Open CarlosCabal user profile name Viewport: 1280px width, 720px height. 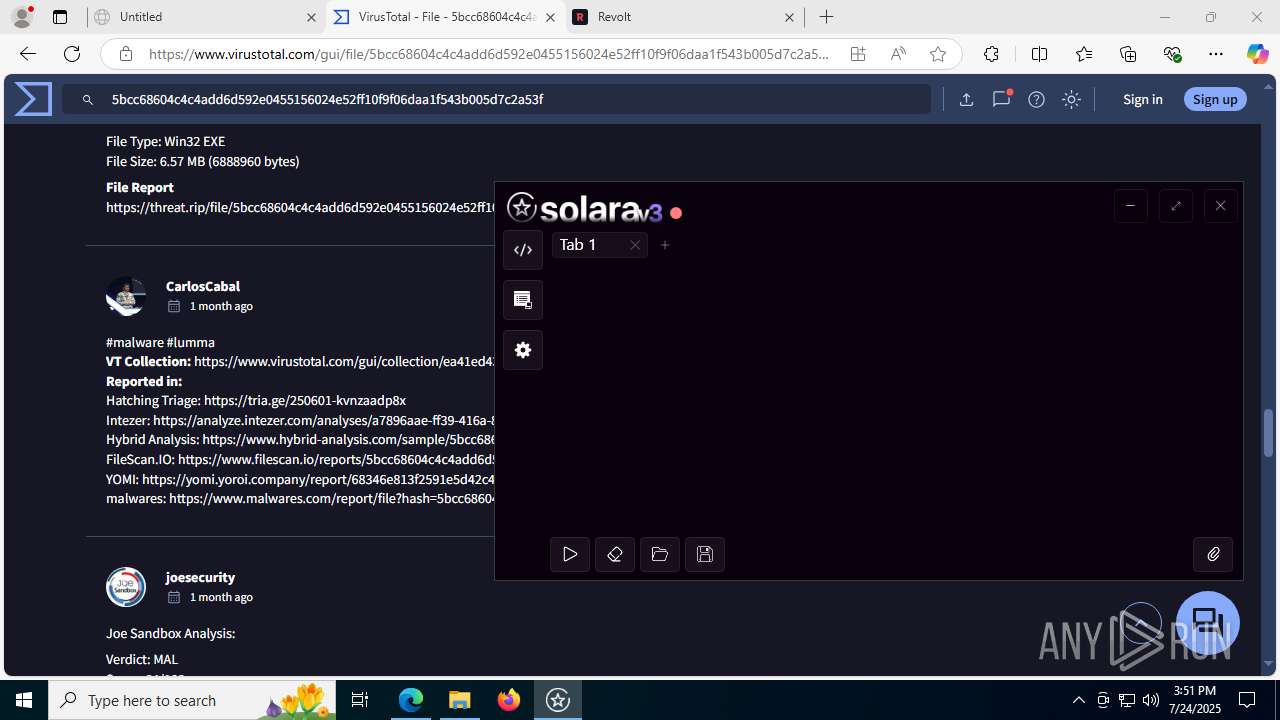[203, 286]
